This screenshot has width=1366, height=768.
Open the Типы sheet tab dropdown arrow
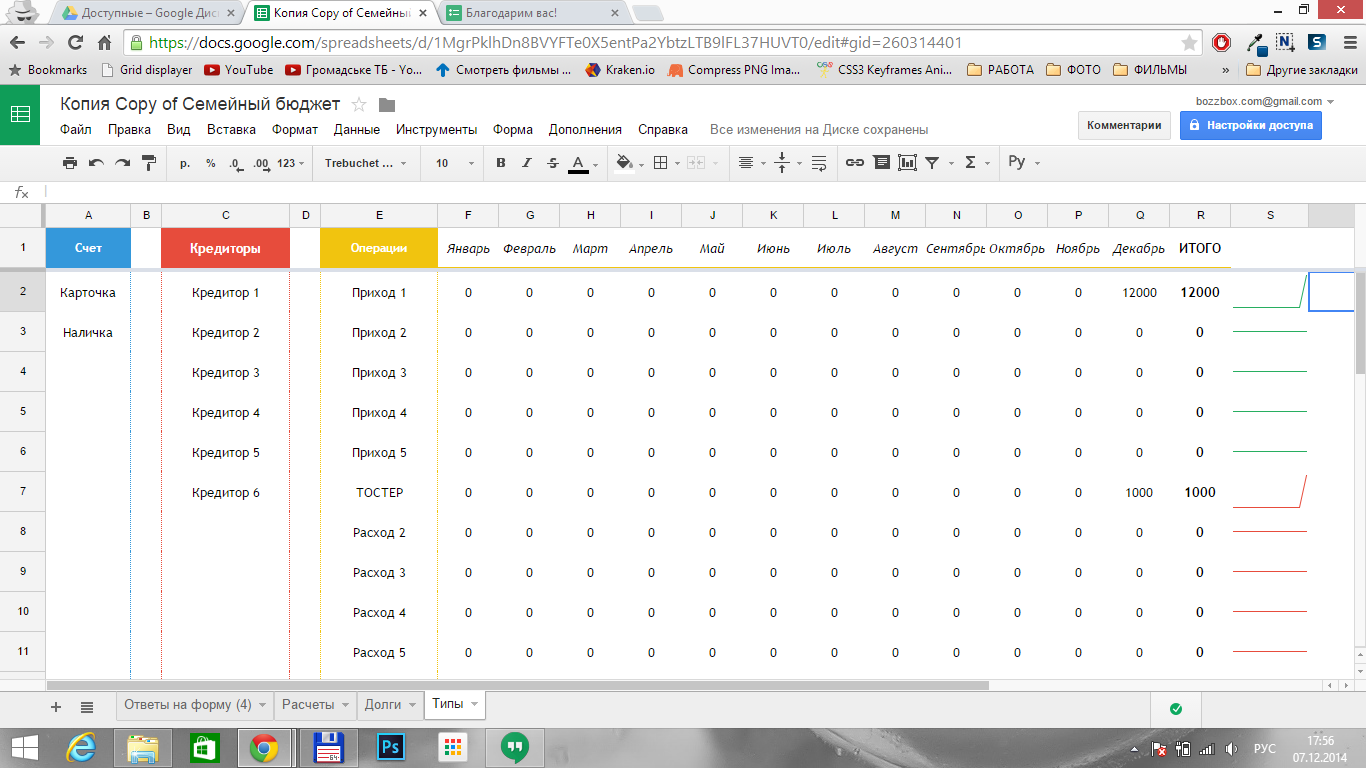(x=474, y=705)
